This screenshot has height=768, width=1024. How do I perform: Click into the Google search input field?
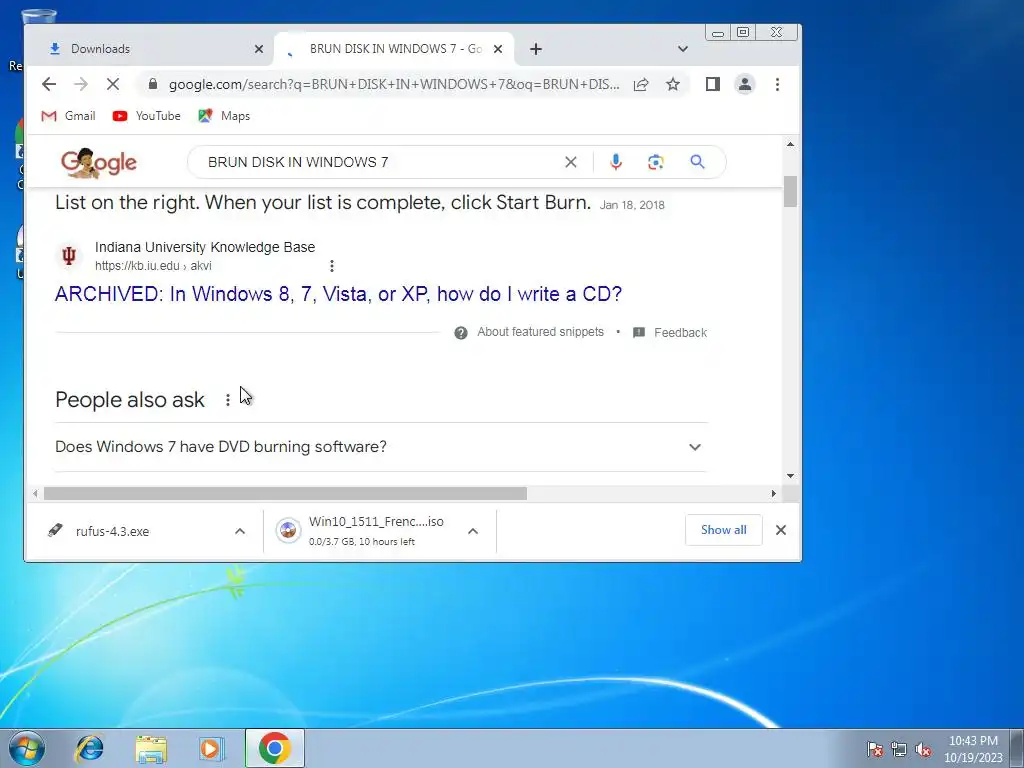coord(379,162)
